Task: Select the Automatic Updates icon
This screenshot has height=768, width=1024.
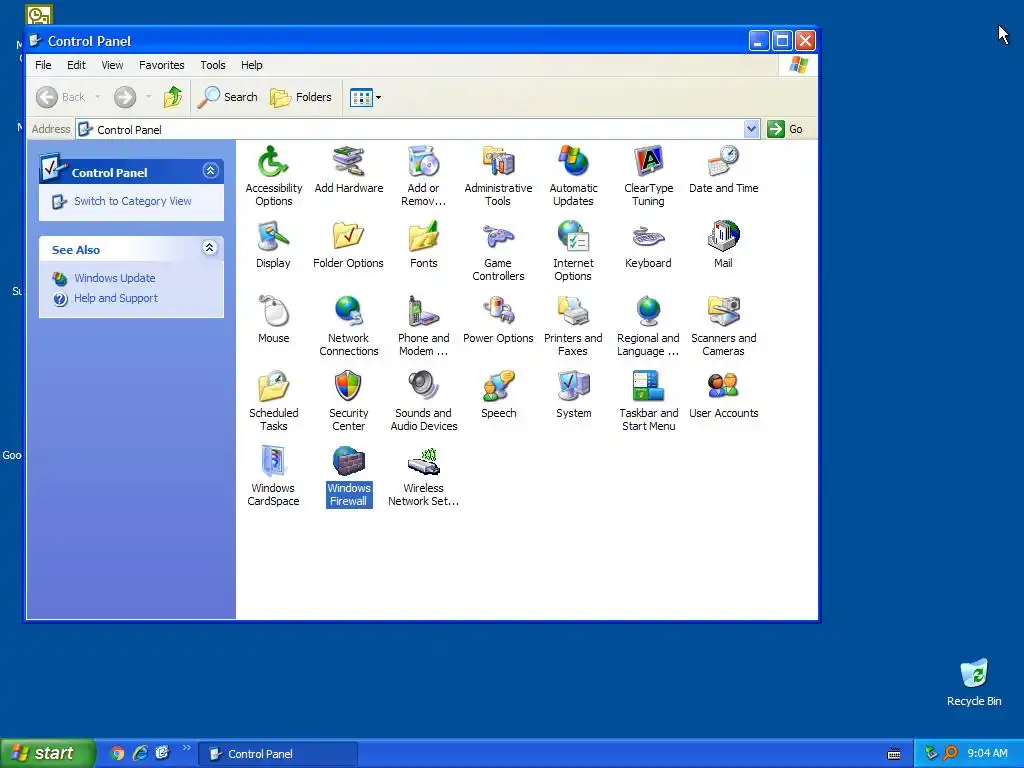Action: click(573, 161)
